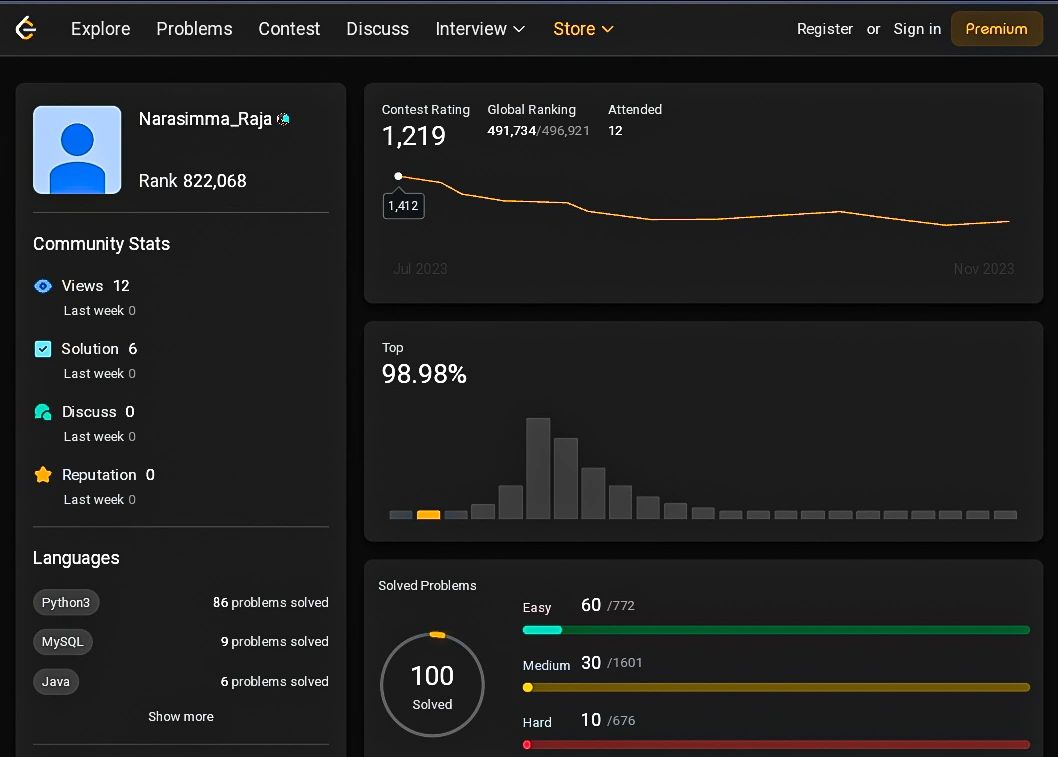Click the Discuss chat bubble icon
Viewport: 1058px width, 757px height.
pyautogui.click(x=43, y=412)
